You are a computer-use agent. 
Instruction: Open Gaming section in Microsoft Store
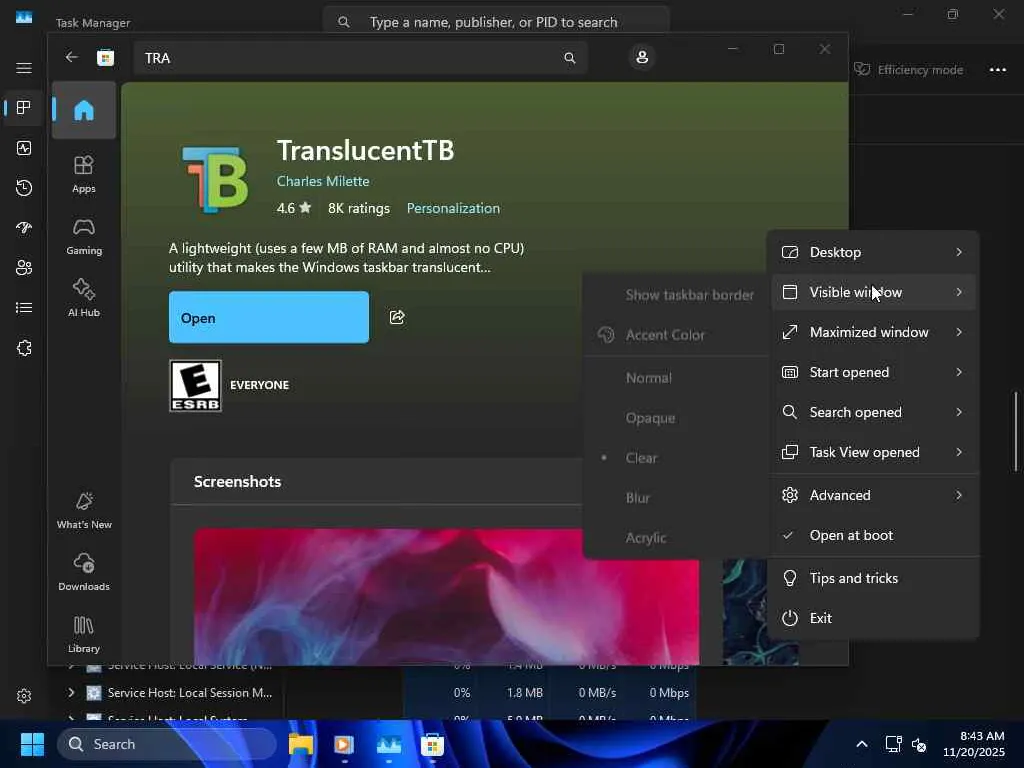pyautogui.click(x=84, y=236)
